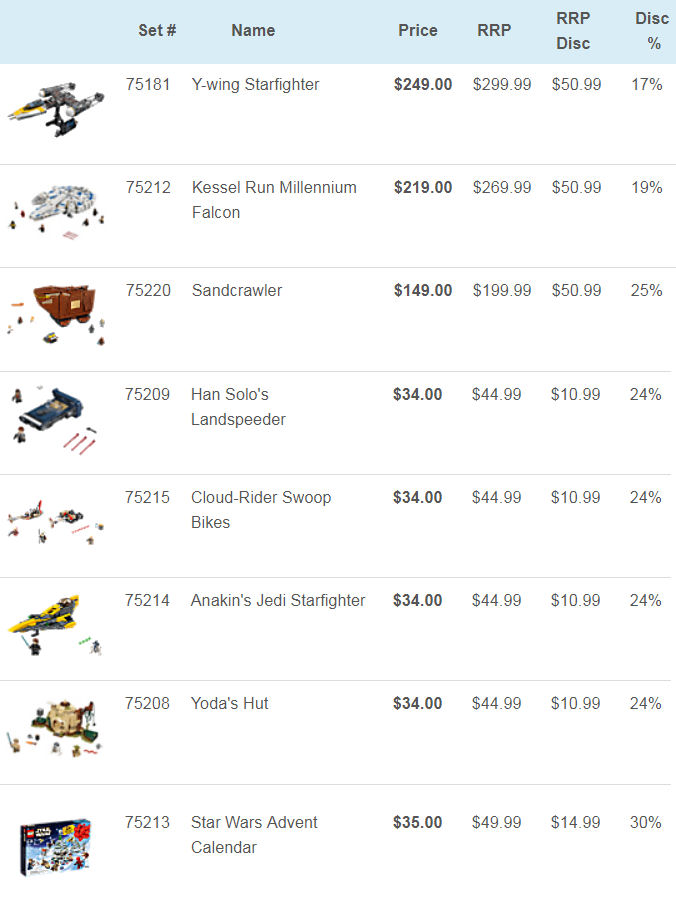The height and width of the screenshot is (897, 676).
Task: Click the RRP column header
Action: click(494, 30)
